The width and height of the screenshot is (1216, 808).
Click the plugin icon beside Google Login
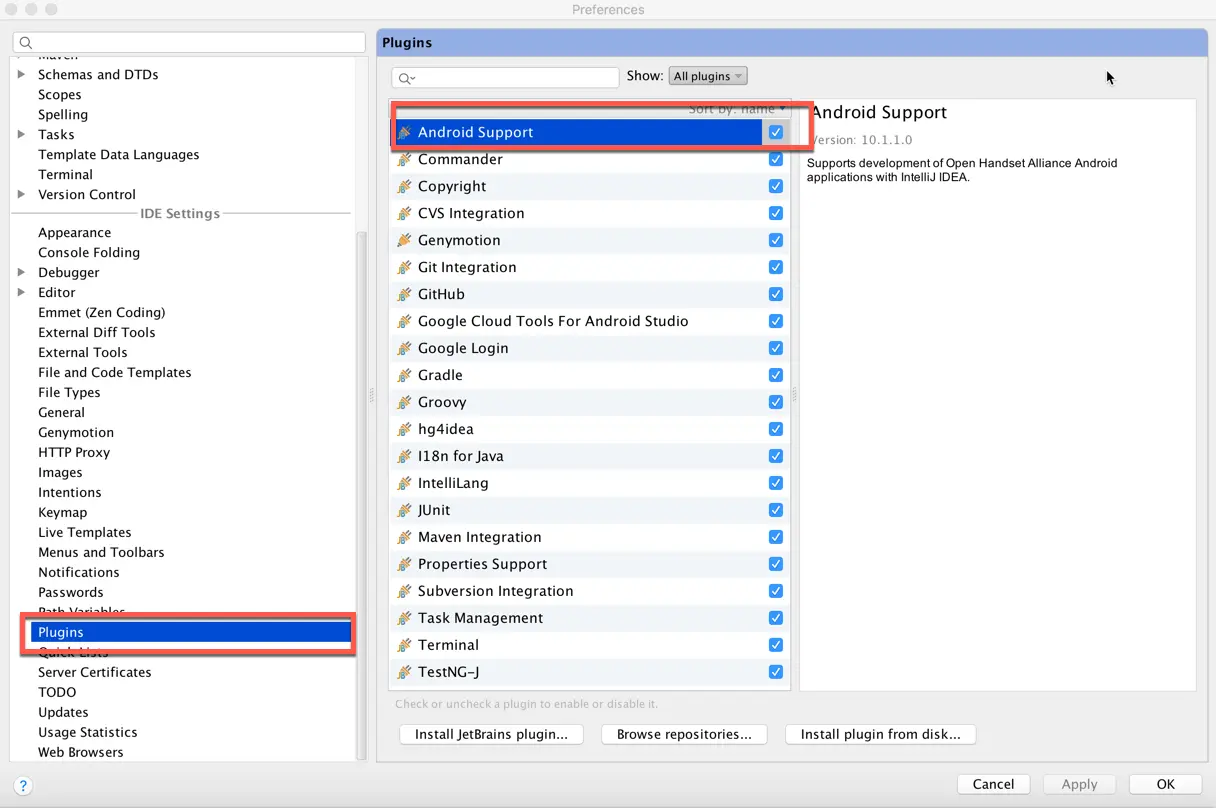404,348
